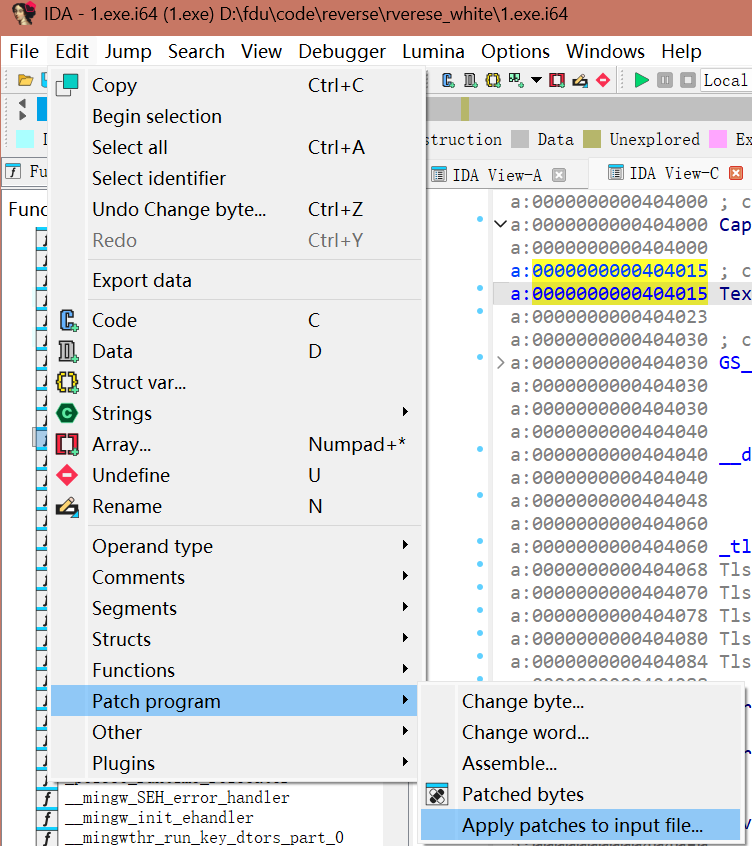The width and height of the screenshot is (752, 846).
Task: Click the toolbar Undefine red diamond icon
Action: (x=603, y=80)
